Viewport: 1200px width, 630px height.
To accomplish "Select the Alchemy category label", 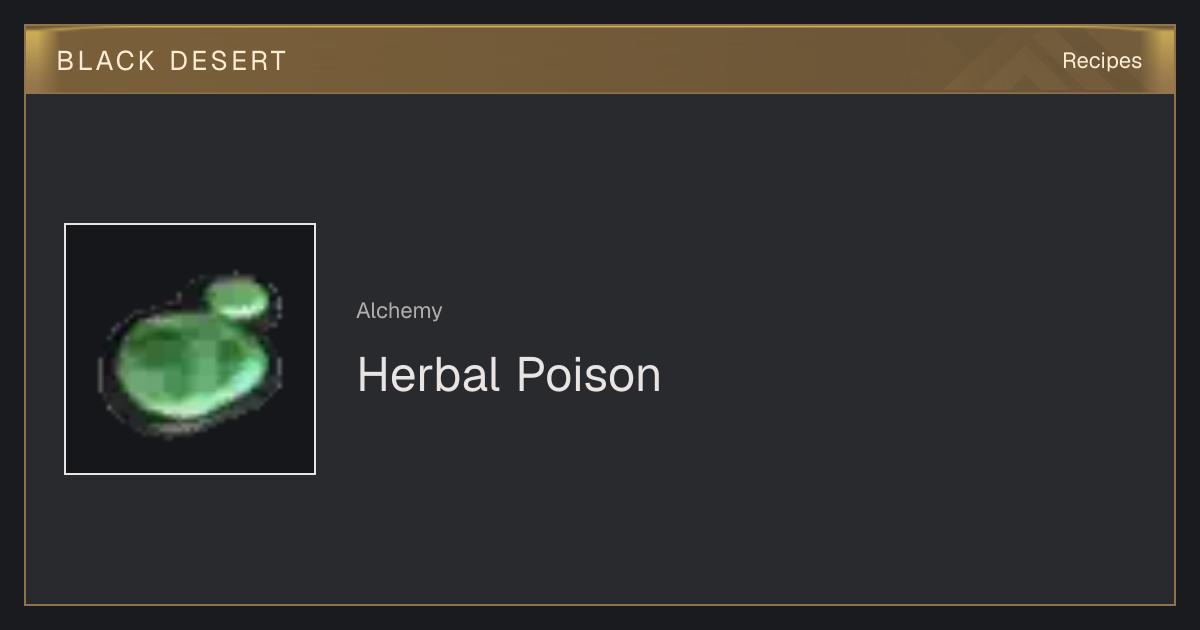I will (399, 311).
